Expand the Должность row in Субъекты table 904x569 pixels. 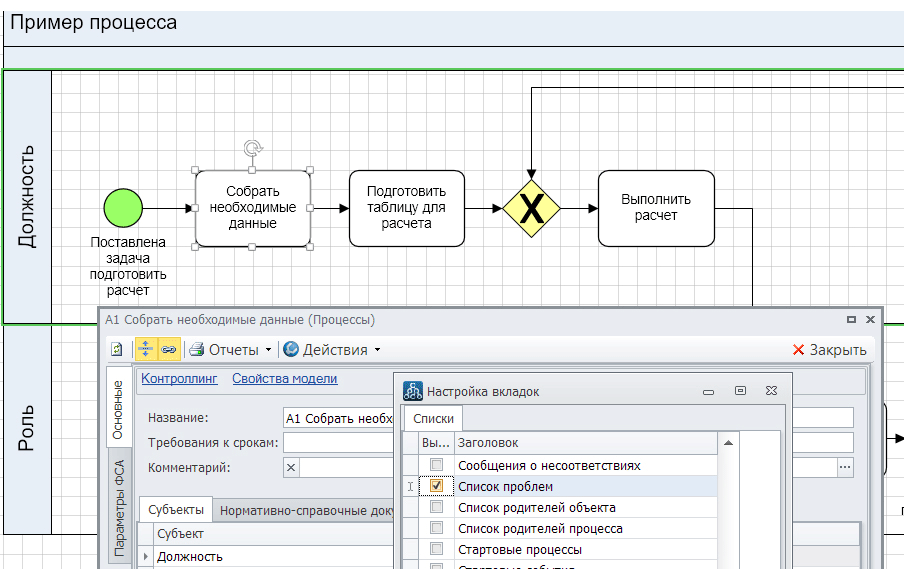tap(146, 557)
